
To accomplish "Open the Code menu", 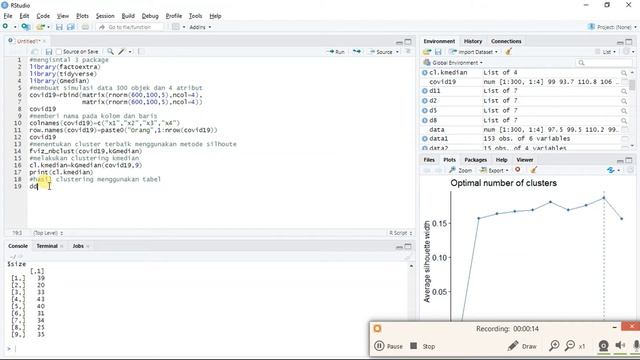I will (x=43, y=16).
